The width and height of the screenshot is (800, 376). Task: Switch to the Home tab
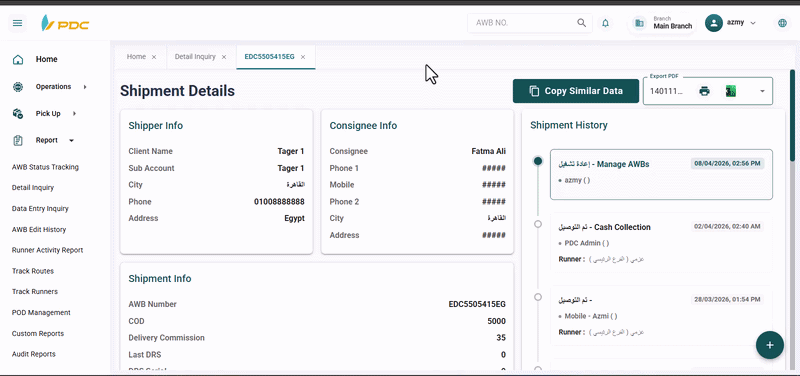click(x=136, y=57)
